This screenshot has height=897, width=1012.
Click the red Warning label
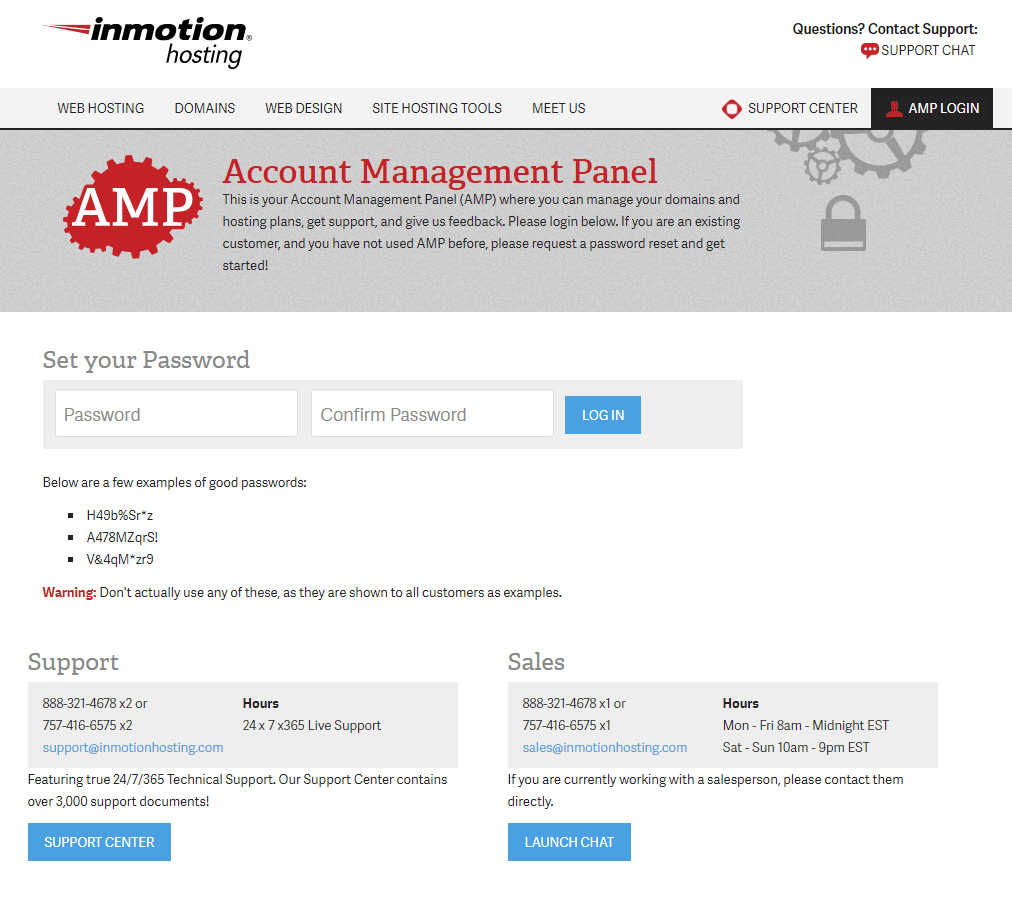pos(69,592)
